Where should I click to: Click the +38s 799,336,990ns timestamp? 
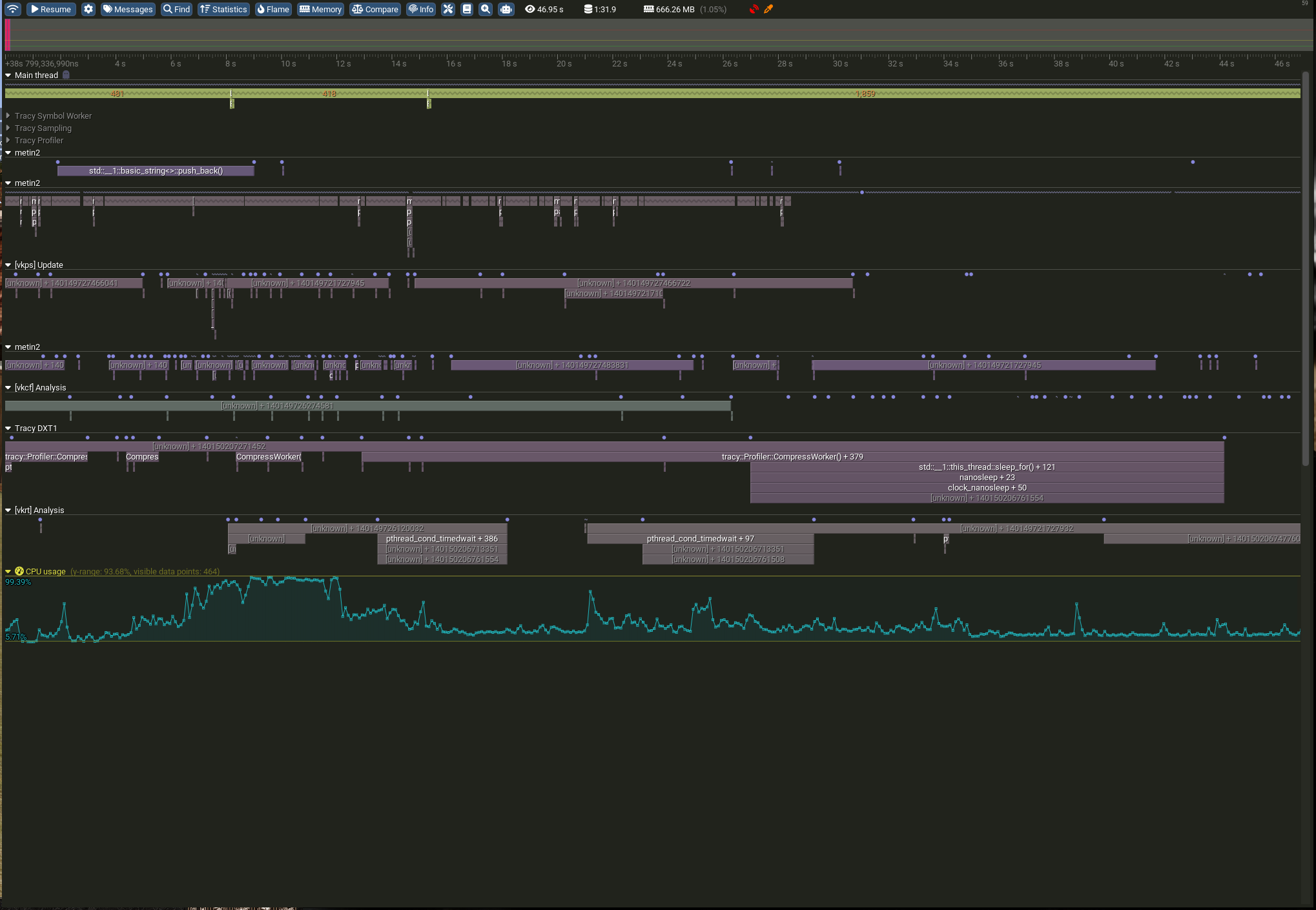[42, 63]
